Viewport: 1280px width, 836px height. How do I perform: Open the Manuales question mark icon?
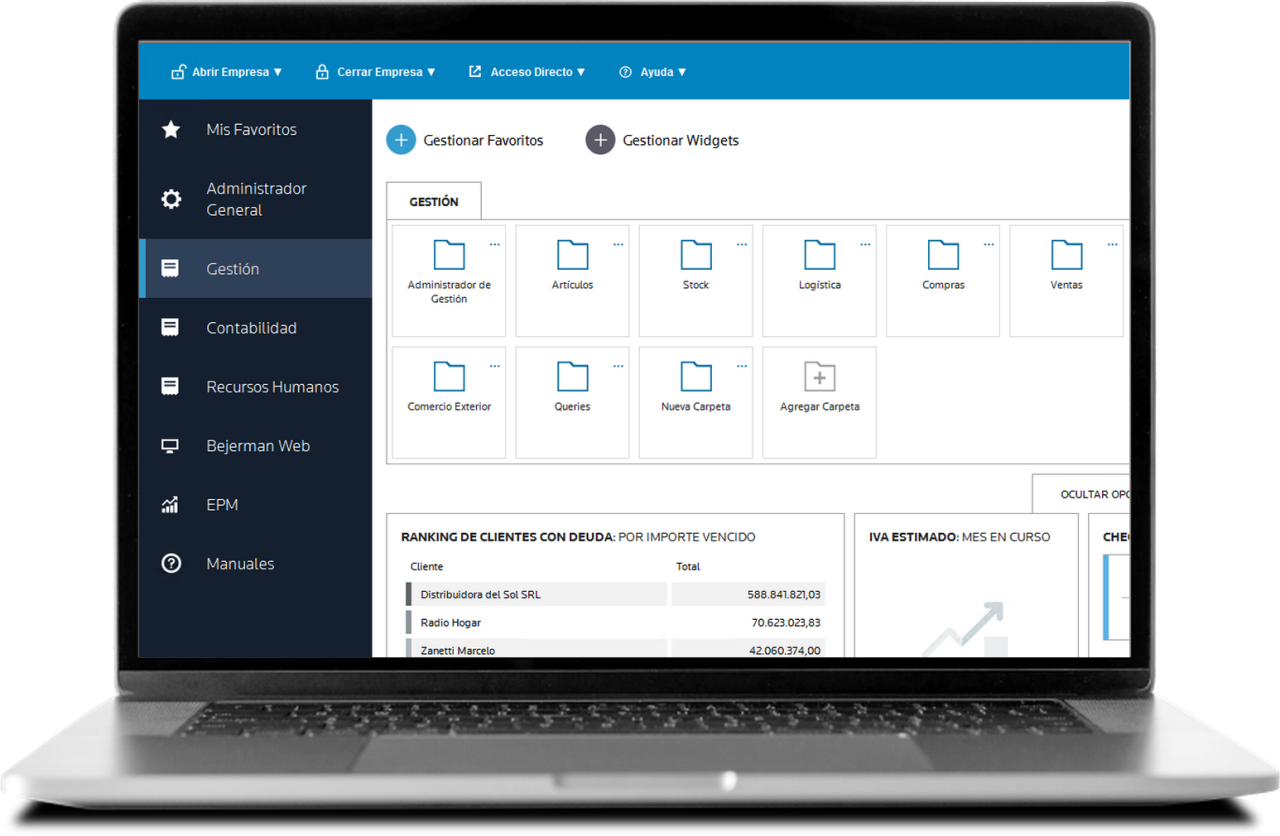171,564
